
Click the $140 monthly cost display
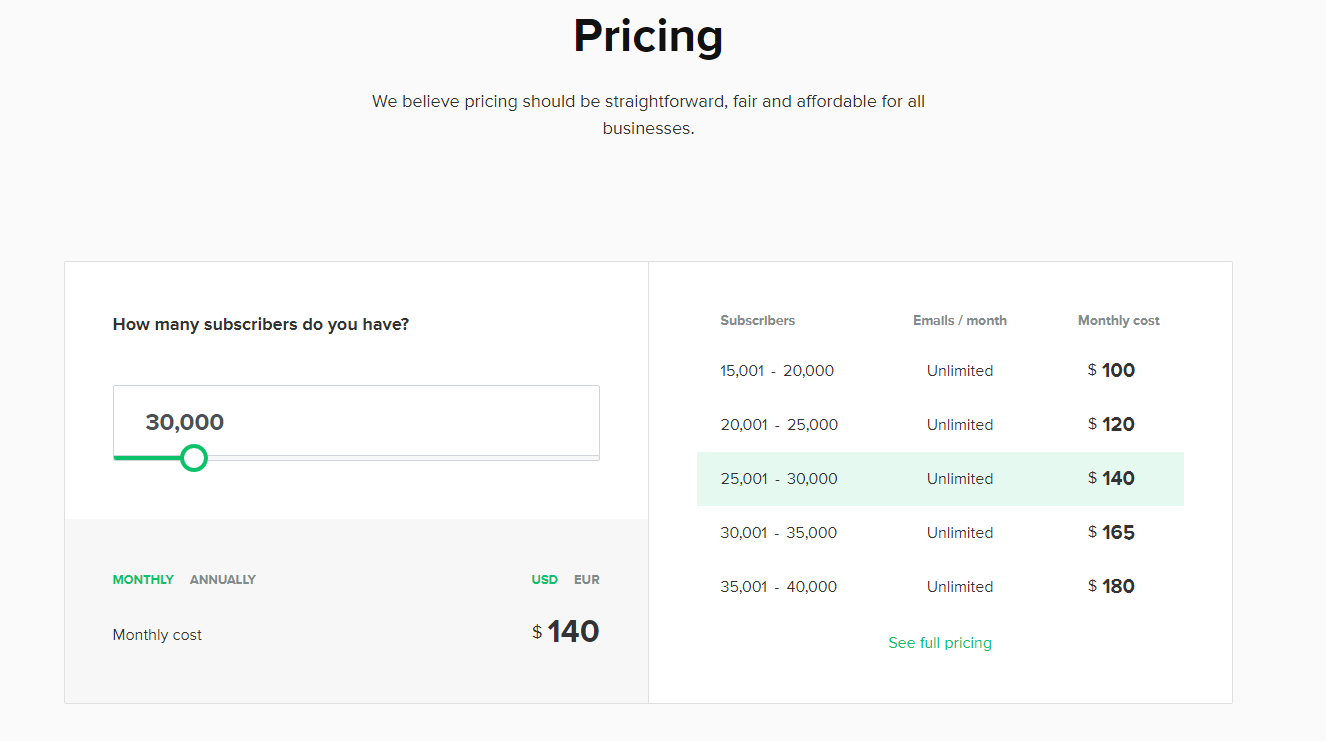[566, 631]
